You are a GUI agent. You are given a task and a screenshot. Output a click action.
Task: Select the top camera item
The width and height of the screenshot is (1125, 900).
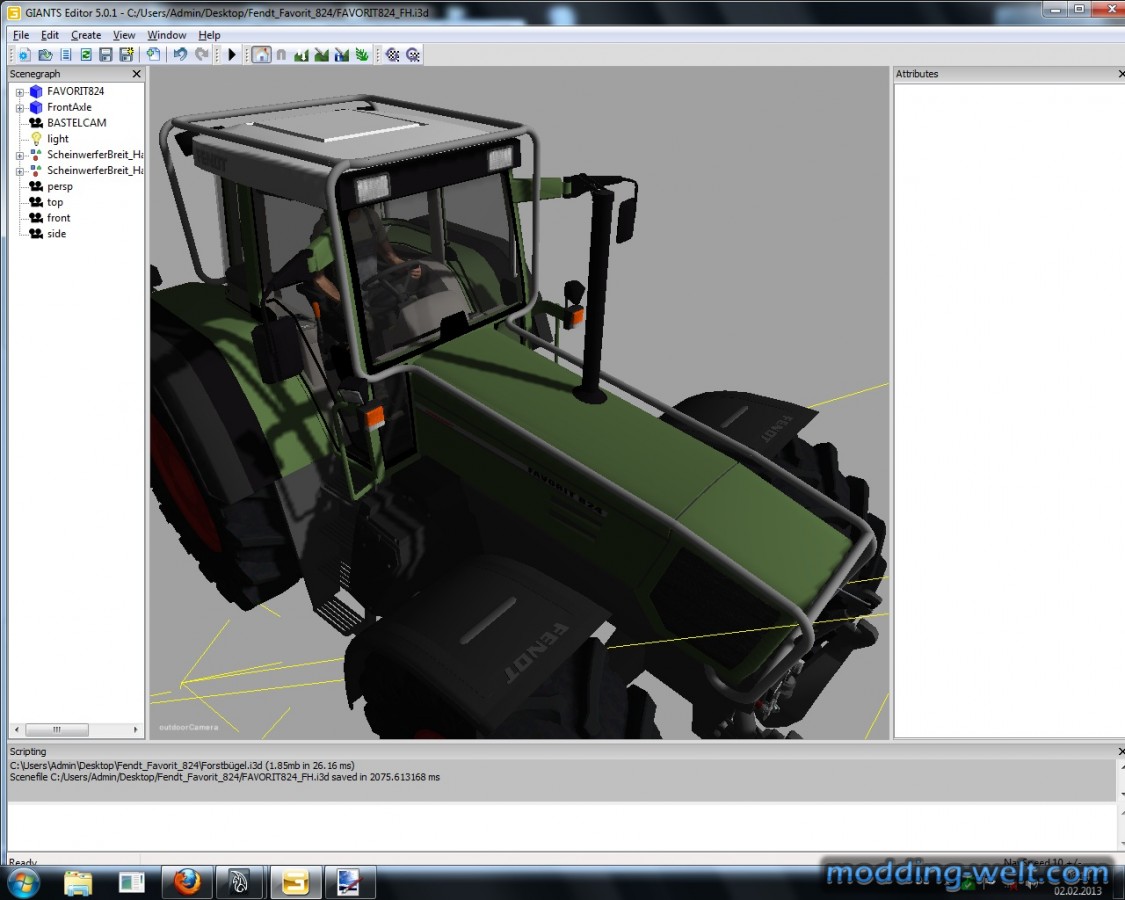[55, 202]
